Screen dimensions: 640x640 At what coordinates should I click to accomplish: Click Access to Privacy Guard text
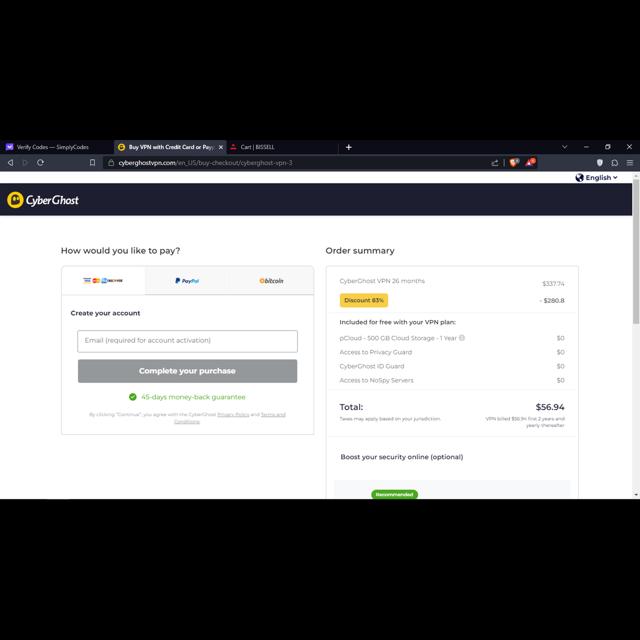[376, 352]
